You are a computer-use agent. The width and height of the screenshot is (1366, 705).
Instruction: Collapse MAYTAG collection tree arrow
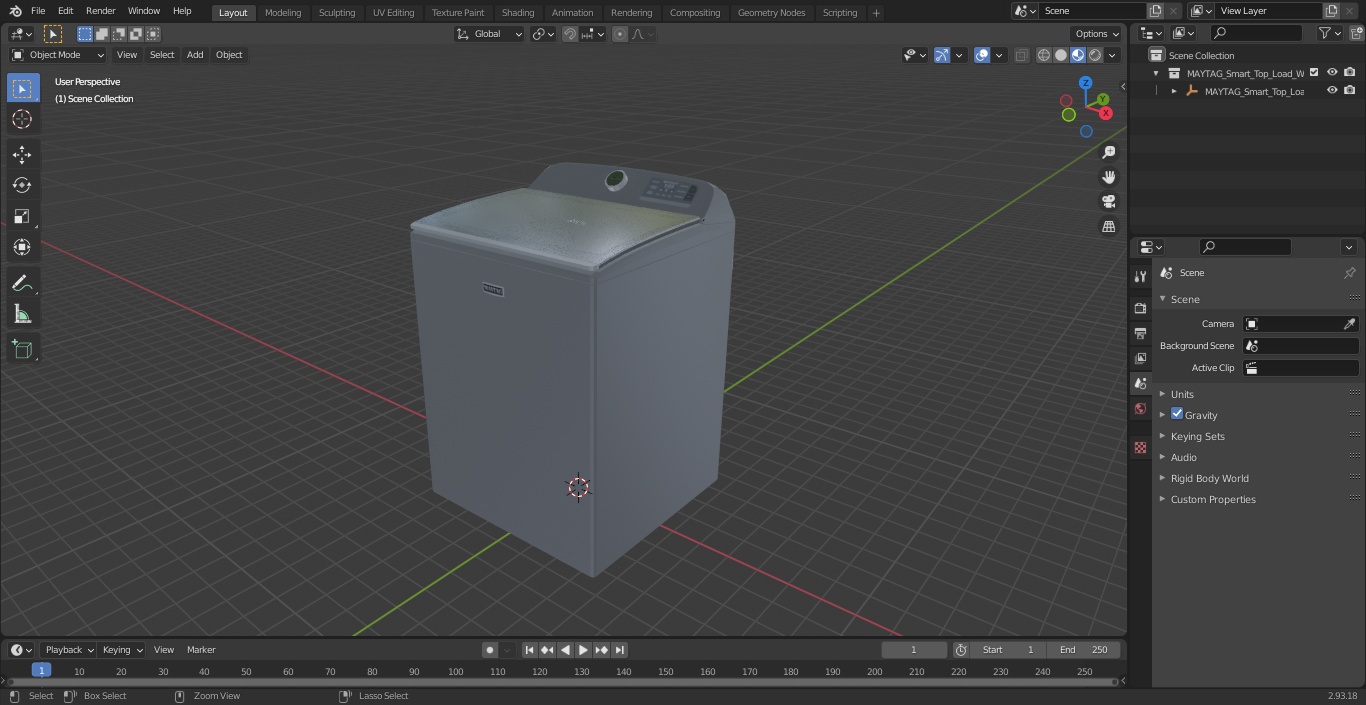(1156, 73)
